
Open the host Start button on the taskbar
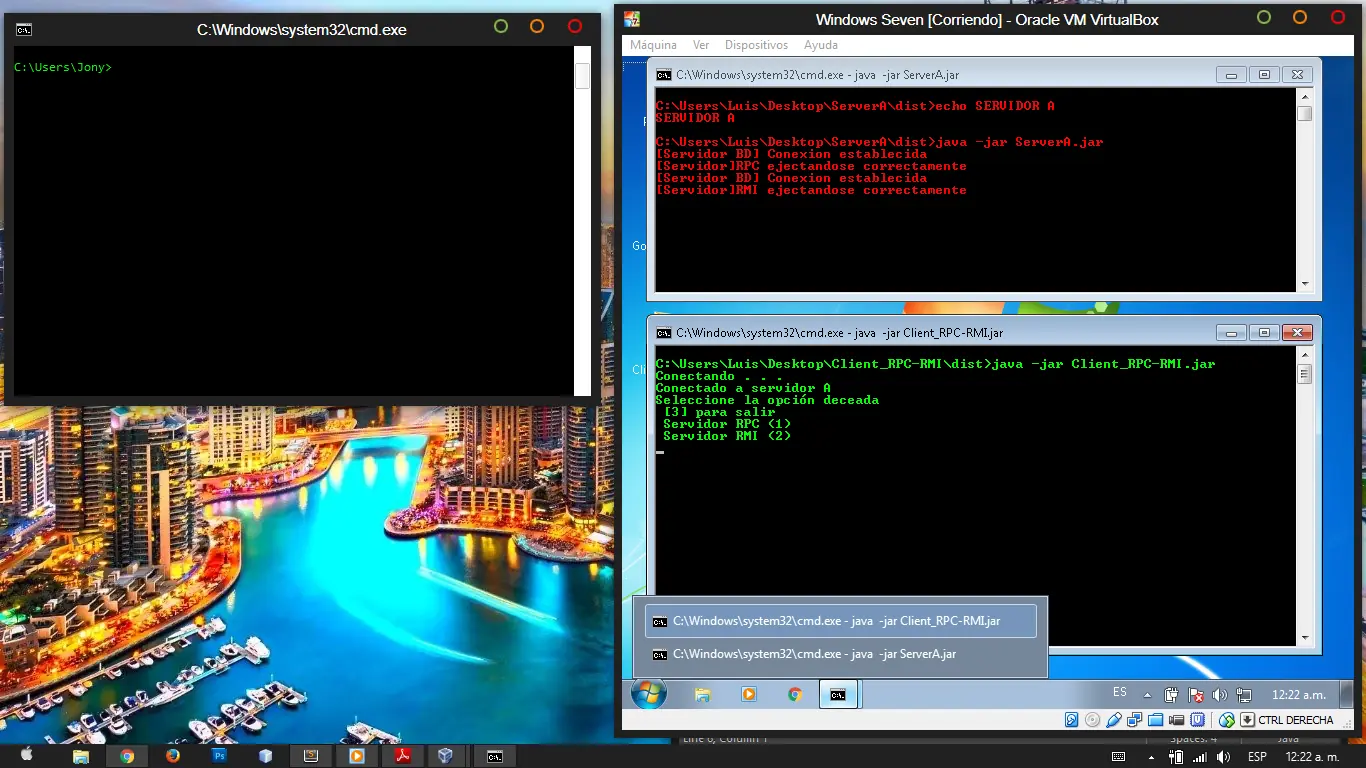tap(27, 756)
